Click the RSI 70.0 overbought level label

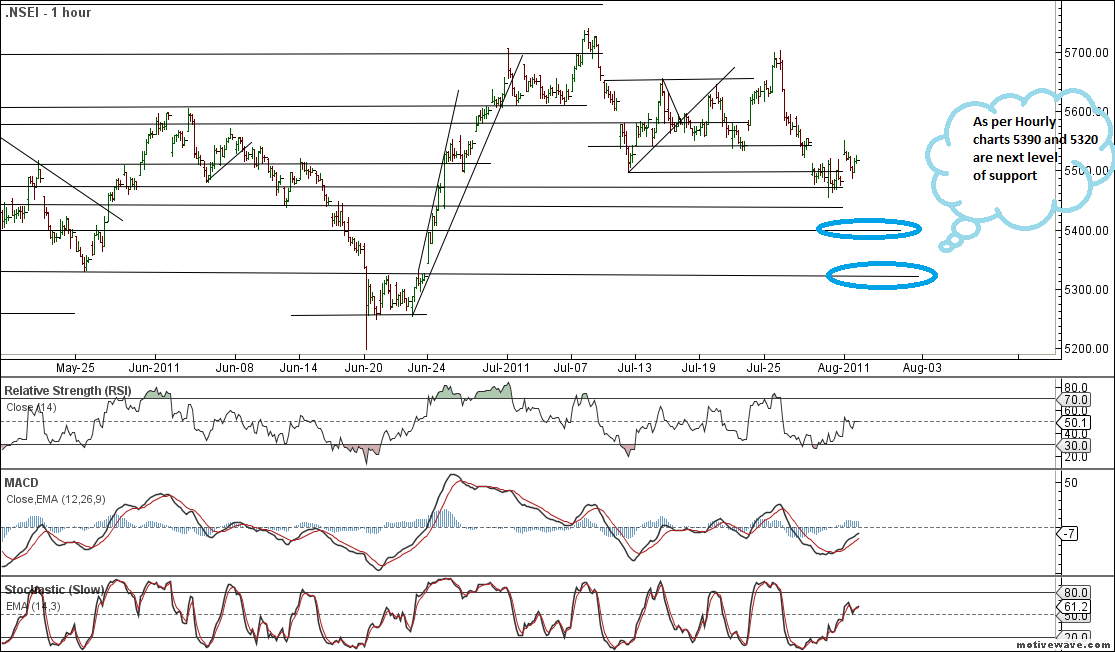point(1075,399)
